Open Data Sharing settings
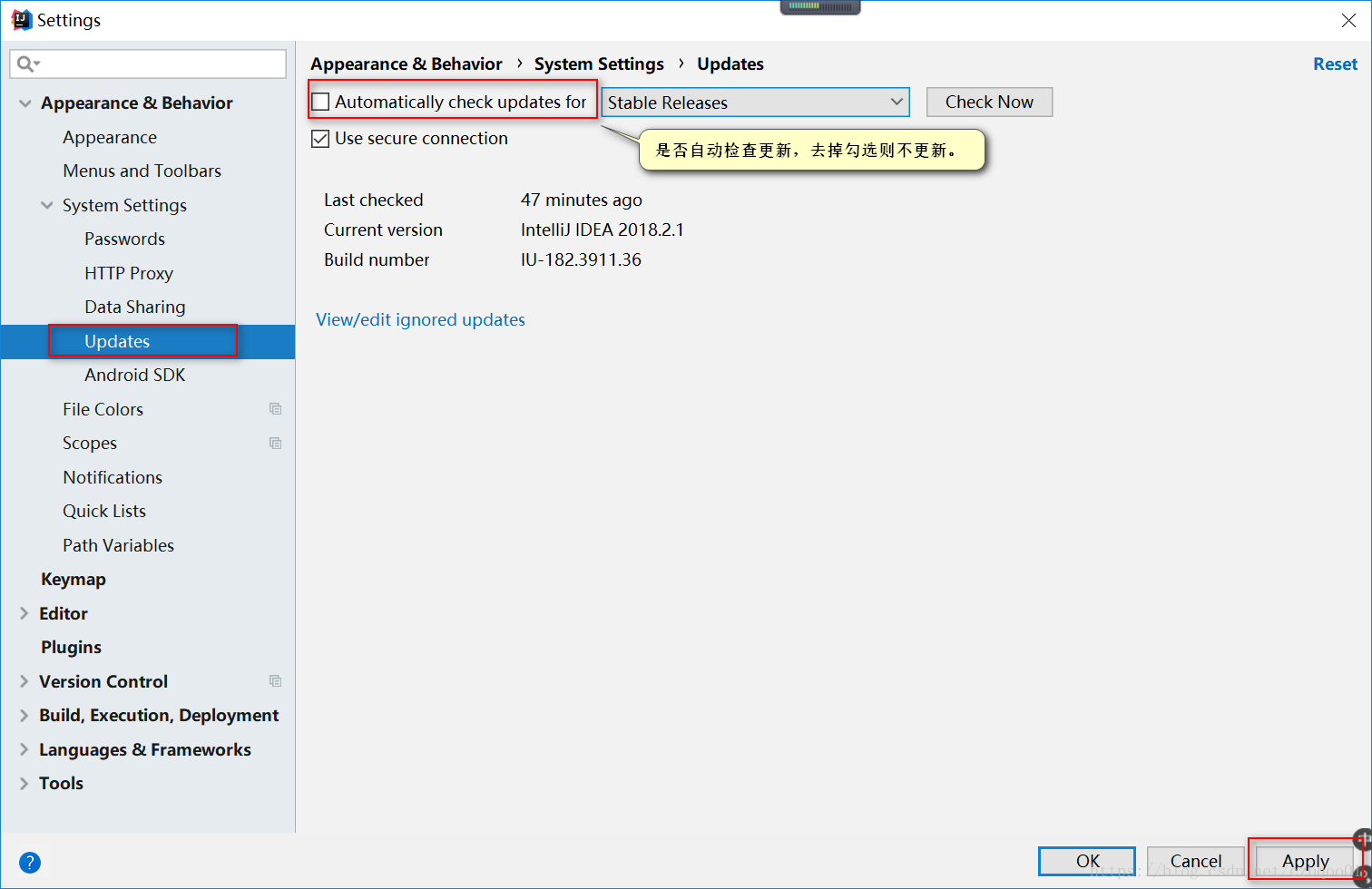The width and height of the screenshot is (1372, 889). (135, 308)
